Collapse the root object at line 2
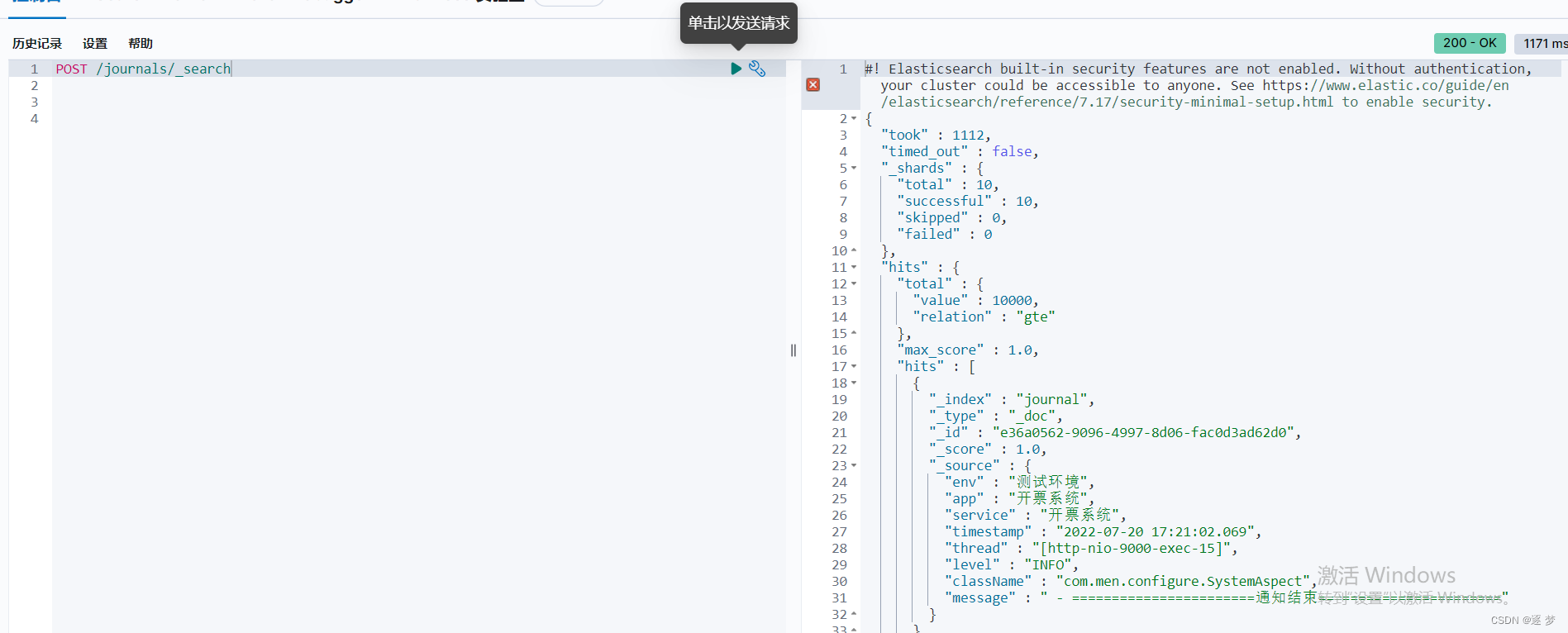The height and width of the screenshot is (633, 1568). [x=854, y=118]
